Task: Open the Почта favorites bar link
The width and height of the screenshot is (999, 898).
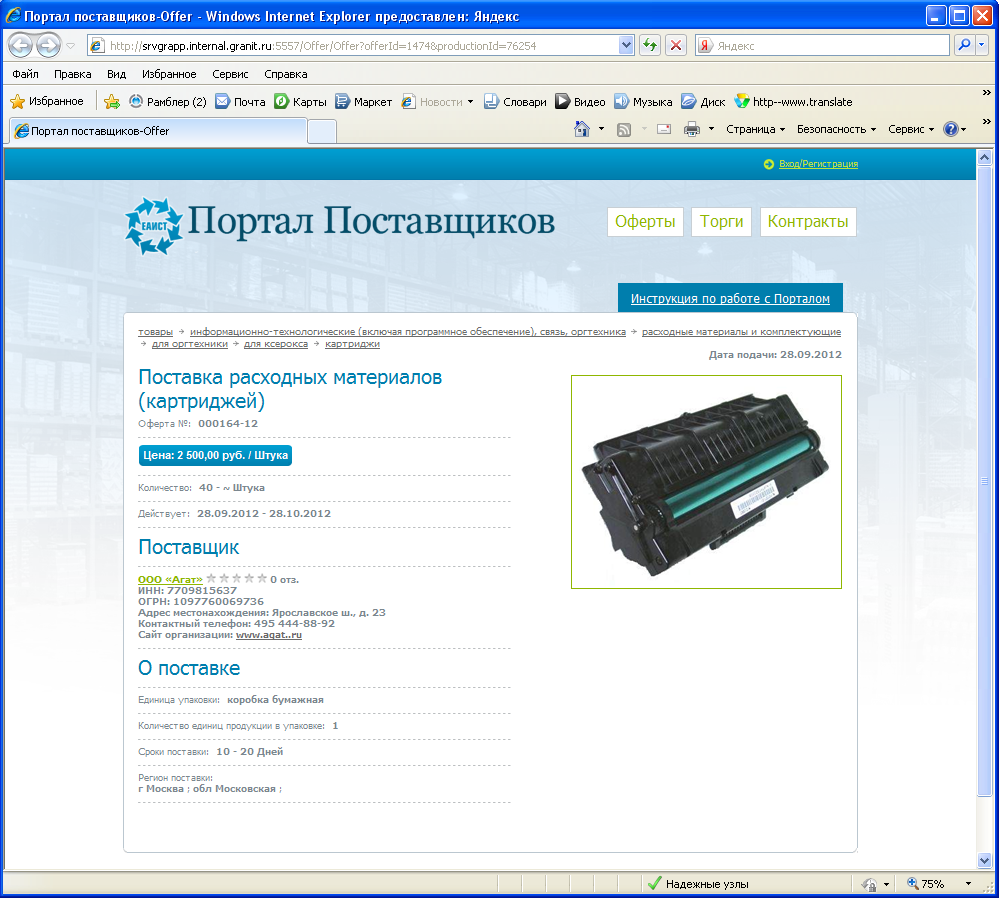Action: 240,101
